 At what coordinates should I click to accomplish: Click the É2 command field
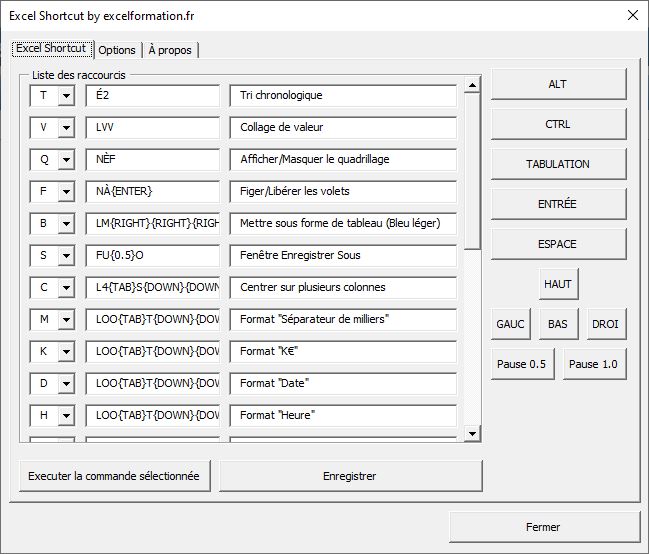[x=153, y=96]
